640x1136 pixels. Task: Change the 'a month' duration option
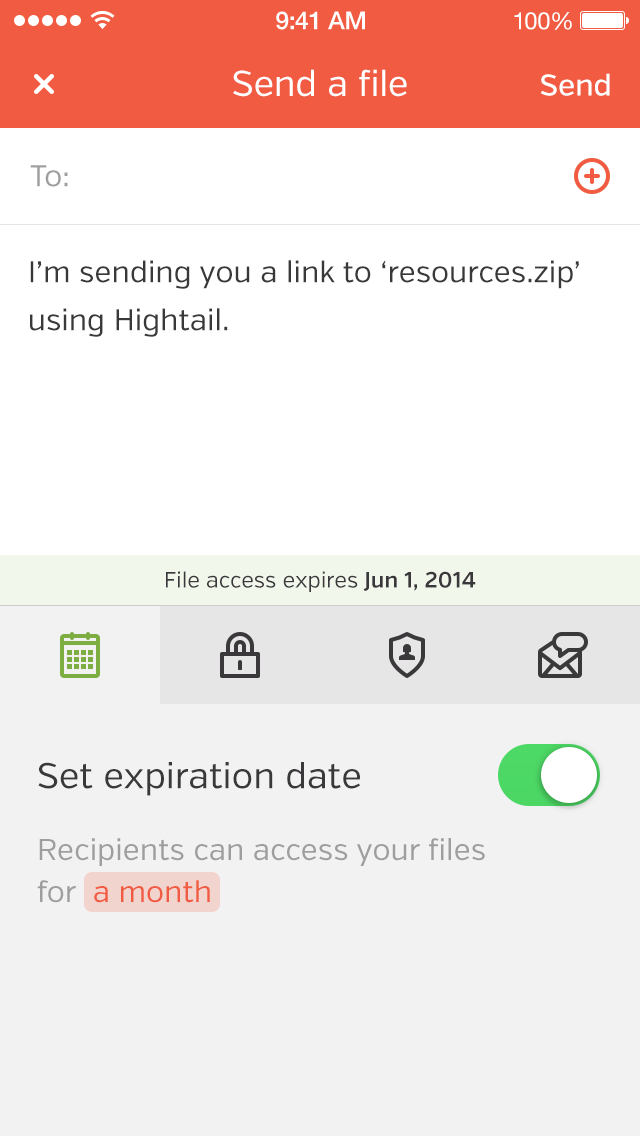pyautogui.click(x=151, y=892)
